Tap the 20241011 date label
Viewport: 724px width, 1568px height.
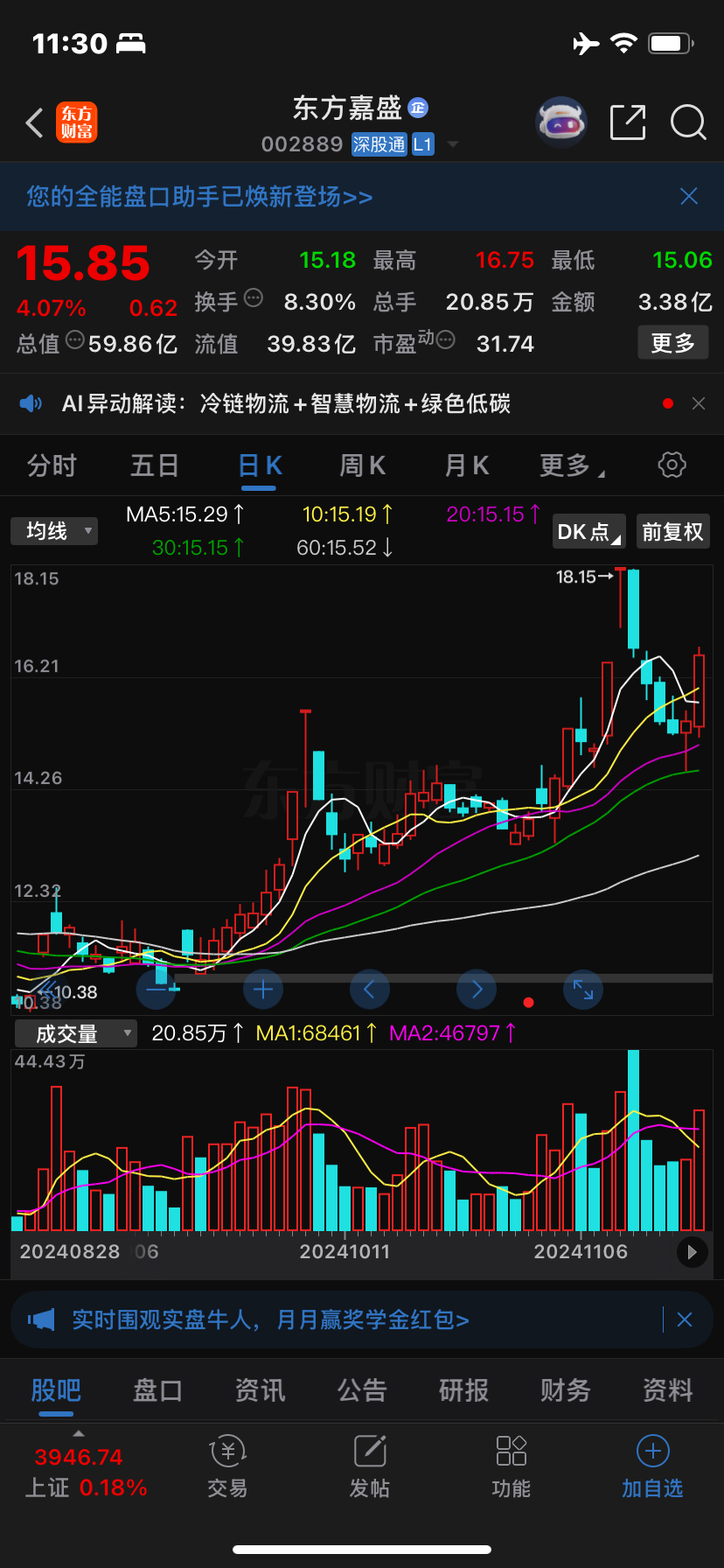(345, 1252)
